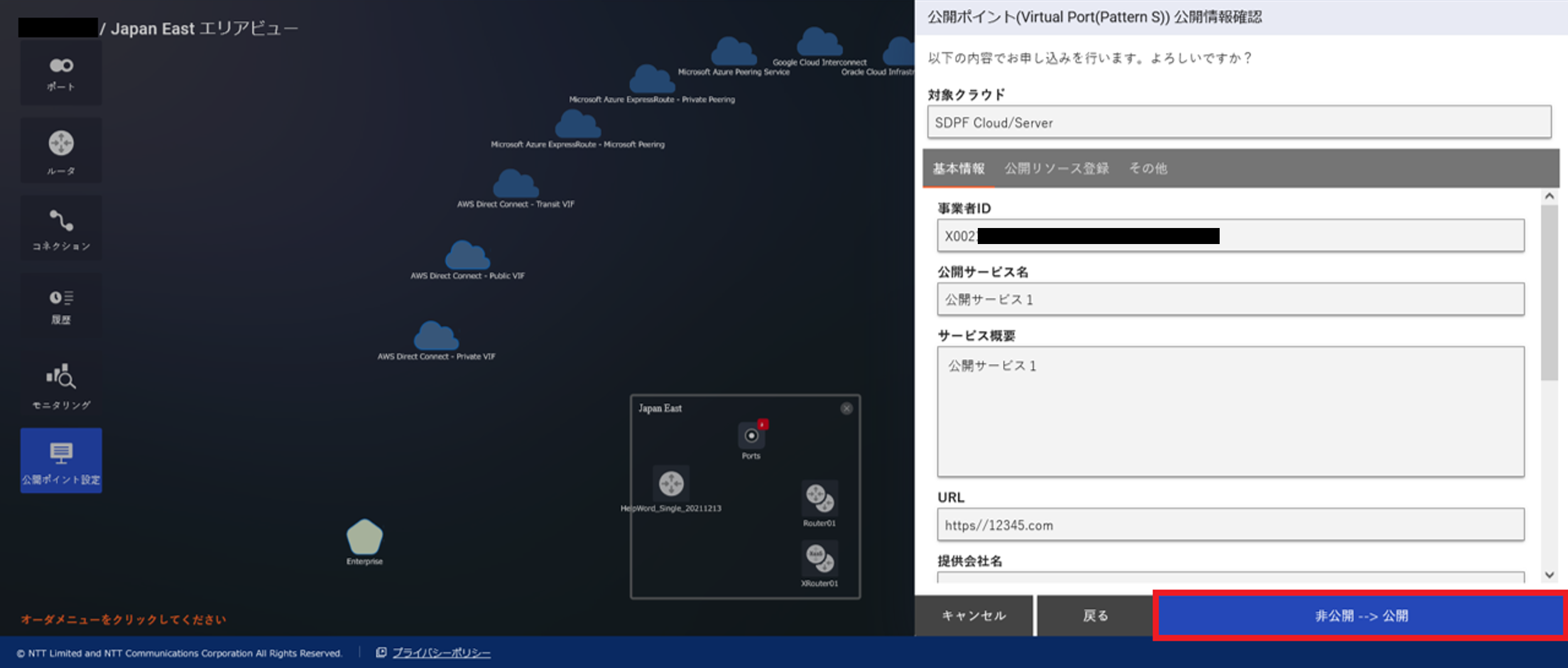Select the XRouter01 node icon
1568x668 pixels.
[x=819, y=558]
